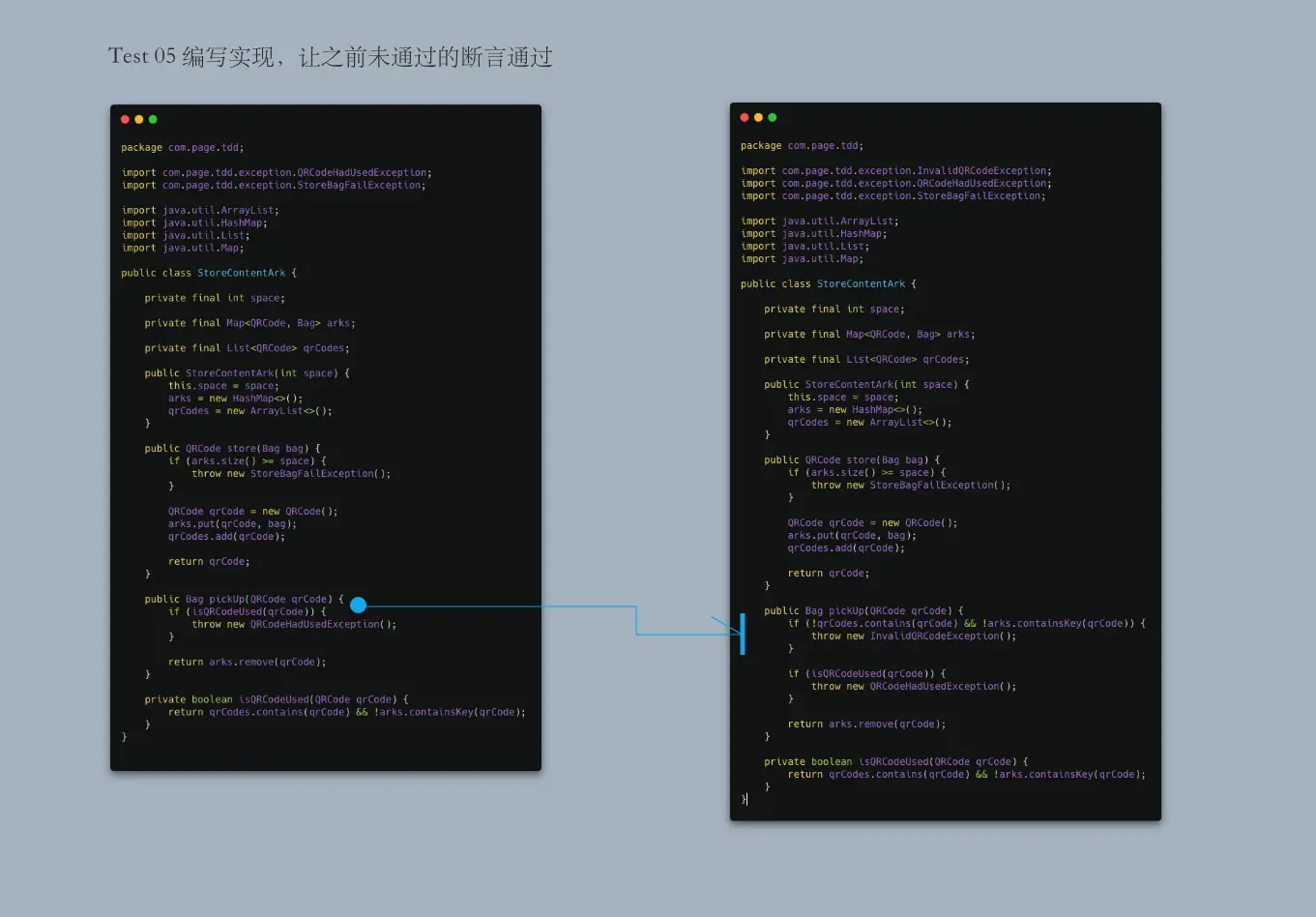Screen dimensions: 1316x917
Task: Click yellow minimize dot in right code window
Action: (758, 117)
